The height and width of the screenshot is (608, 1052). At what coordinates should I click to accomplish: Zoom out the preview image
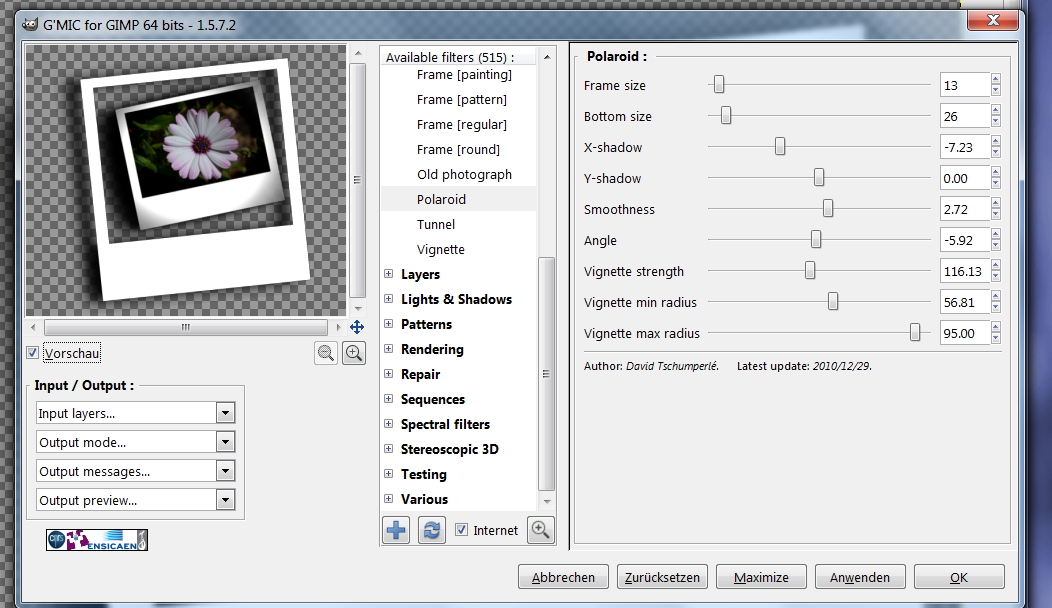pyautogui.click(x=326, y=353)
